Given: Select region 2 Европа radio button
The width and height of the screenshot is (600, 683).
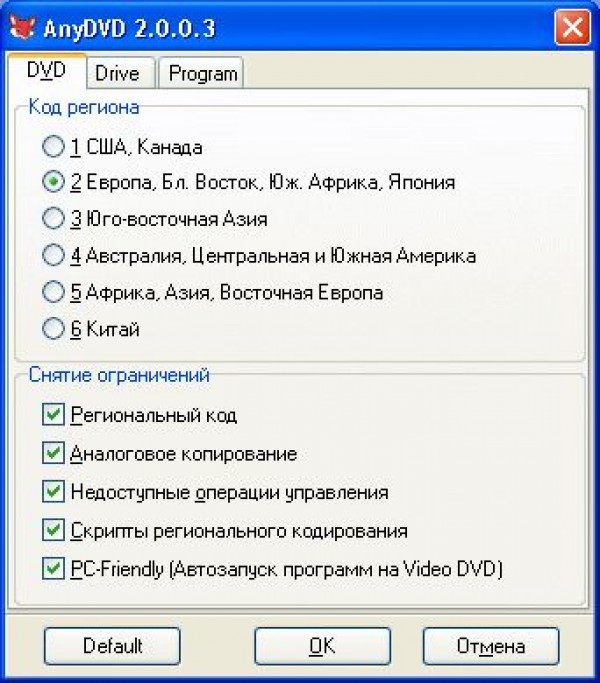Looking at the screenshot, I should [53, 183].
